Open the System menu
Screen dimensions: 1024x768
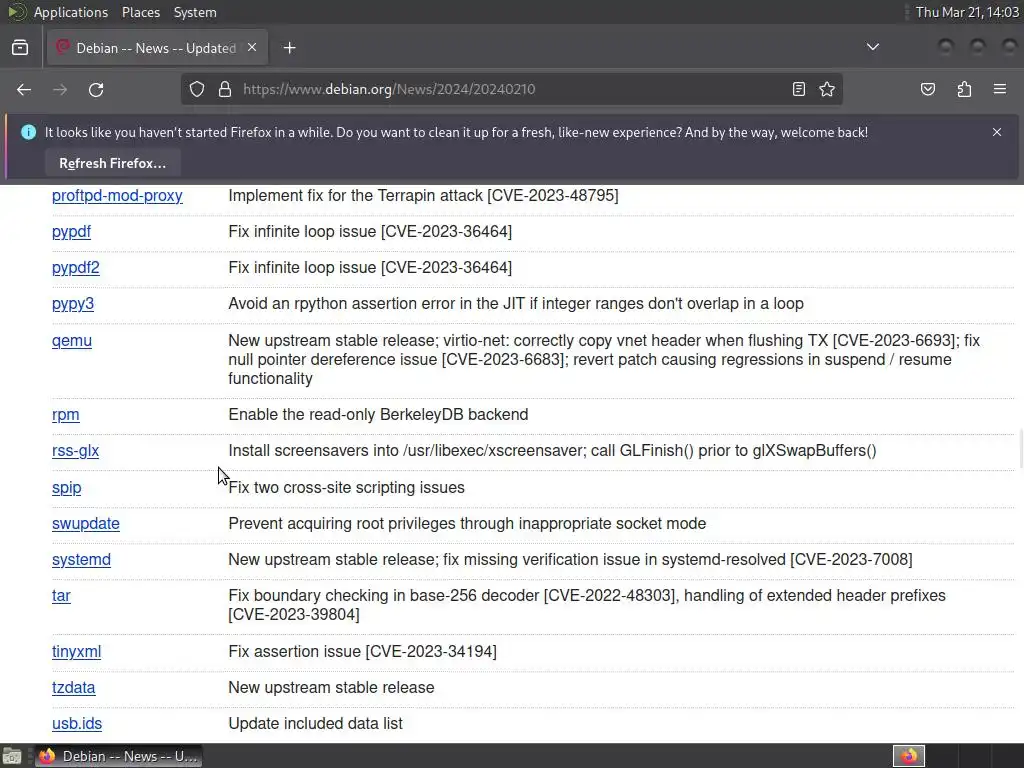click(x=195, y=12)
